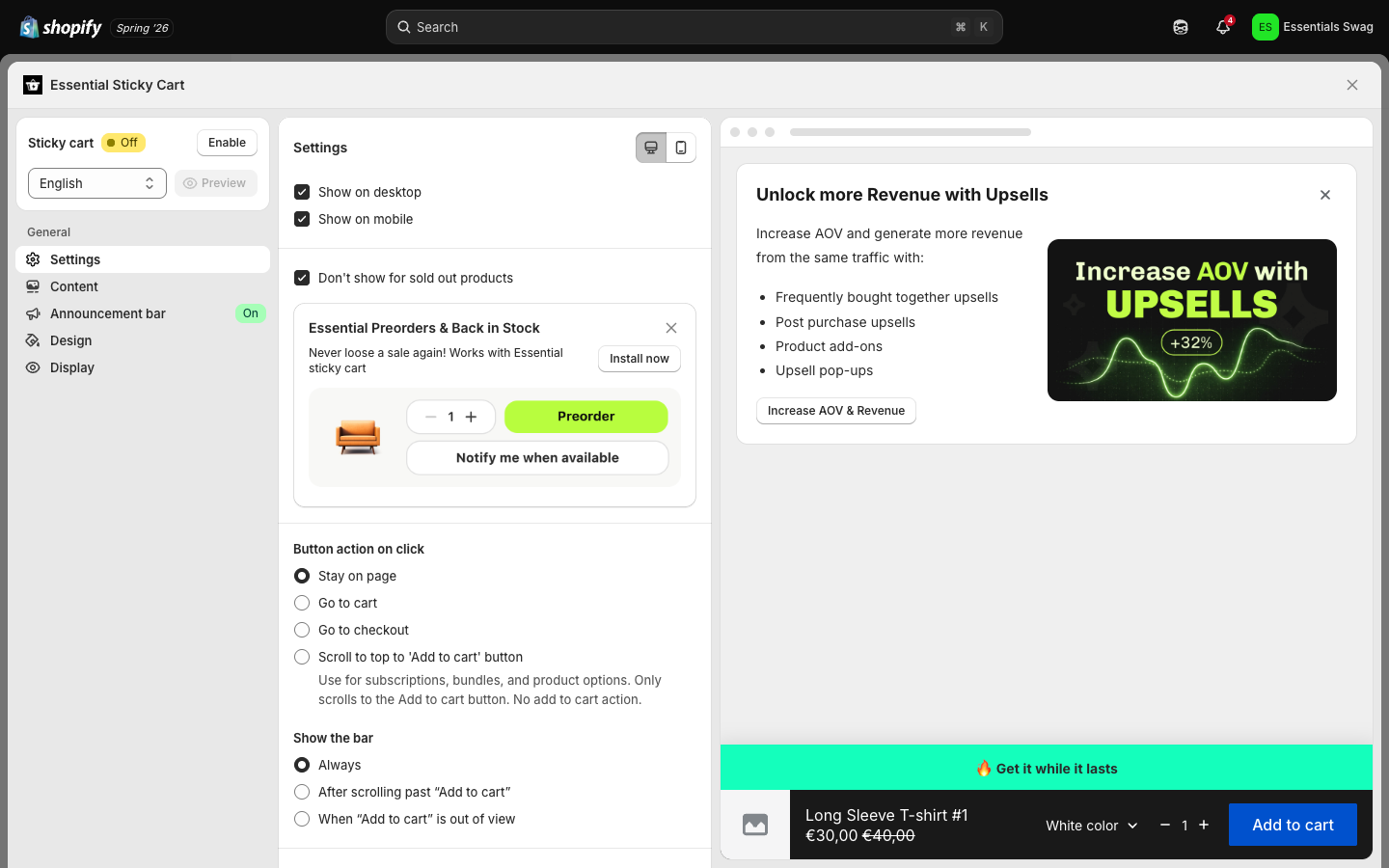Viewport: 1389px width, 868px height.
Task: Select Always show the bar
Action: point(302,765)
